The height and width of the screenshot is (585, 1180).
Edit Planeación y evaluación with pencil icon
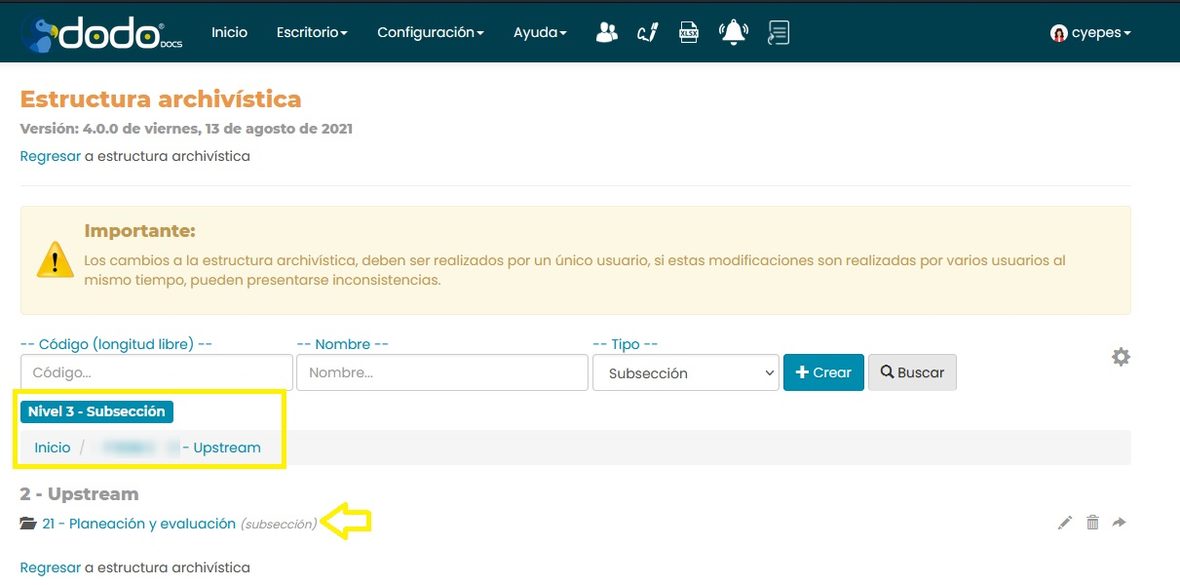coord(1064,523)
